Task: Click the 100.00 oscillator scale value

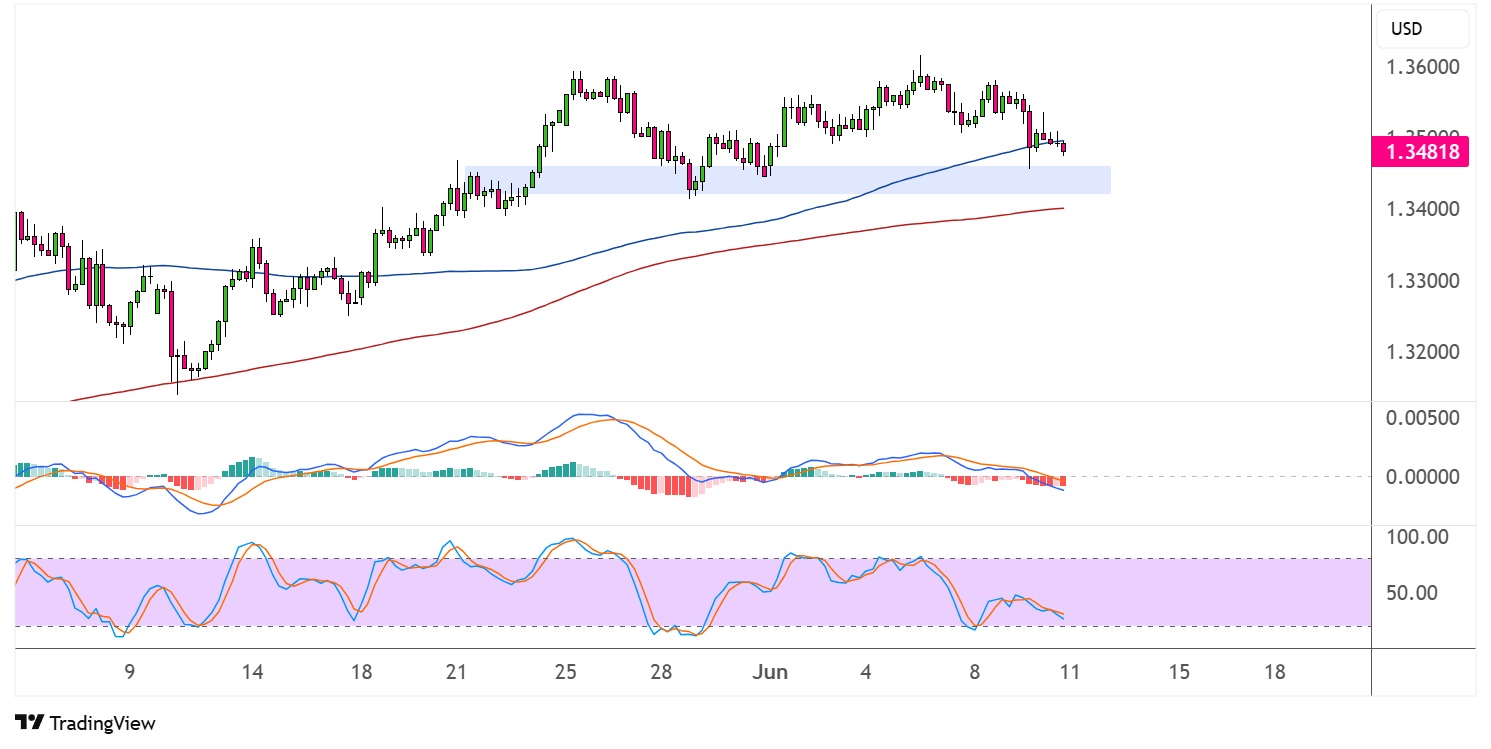Action: pyautogui.click(x=1418, y=538)
